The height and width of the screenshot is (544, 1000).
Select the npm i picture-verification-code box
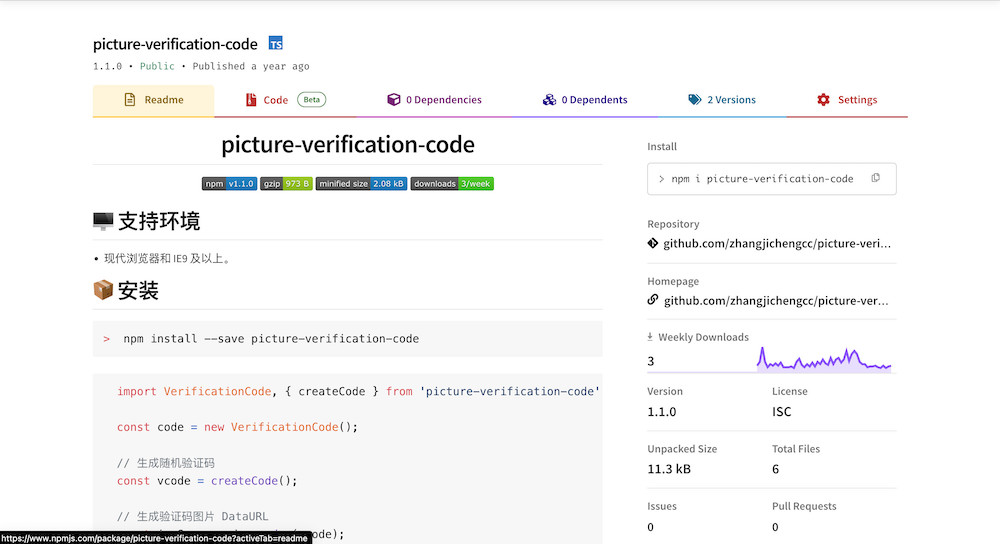[772, 179]
